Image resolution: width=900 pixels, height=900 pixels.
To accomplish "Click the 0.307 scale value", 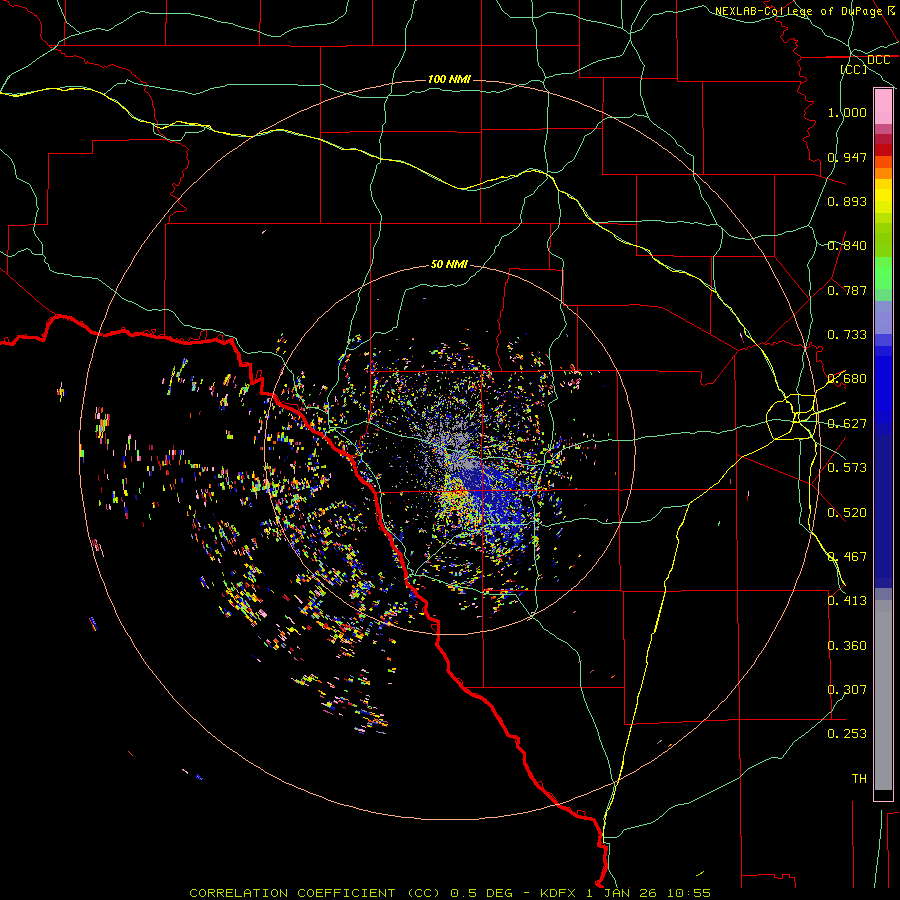I will pos(847,690).
